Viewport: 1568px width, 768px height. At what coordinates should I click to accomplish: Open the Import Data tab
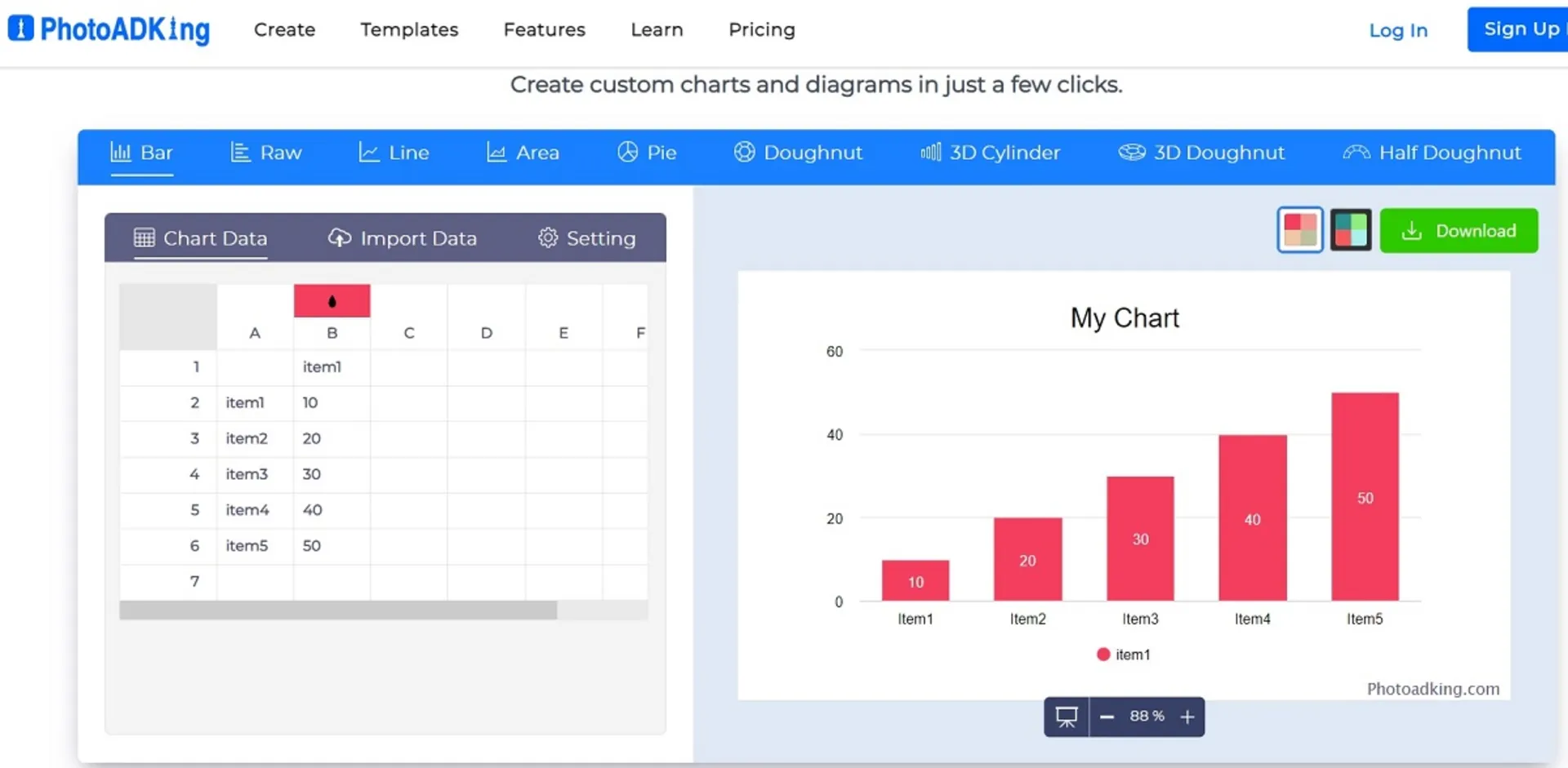tap(403, 238)
